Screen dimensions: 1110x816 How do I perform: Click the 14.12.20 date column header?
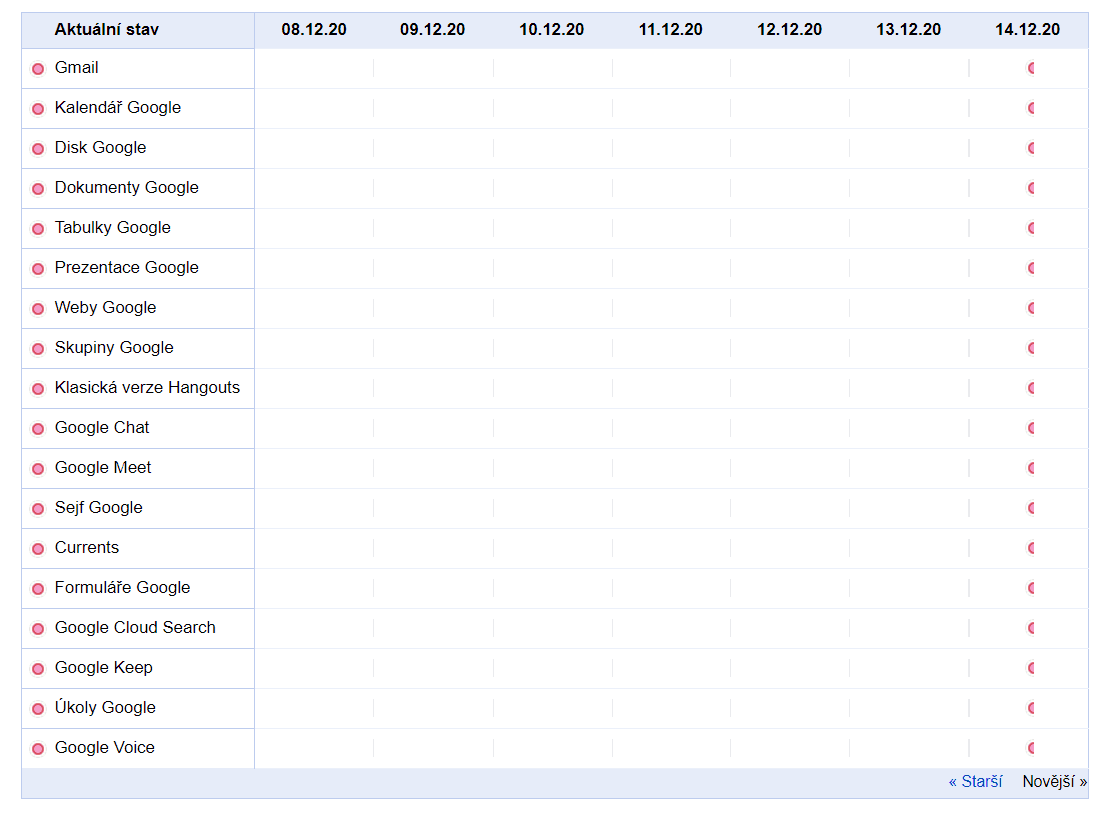[x=1027, y=30]
